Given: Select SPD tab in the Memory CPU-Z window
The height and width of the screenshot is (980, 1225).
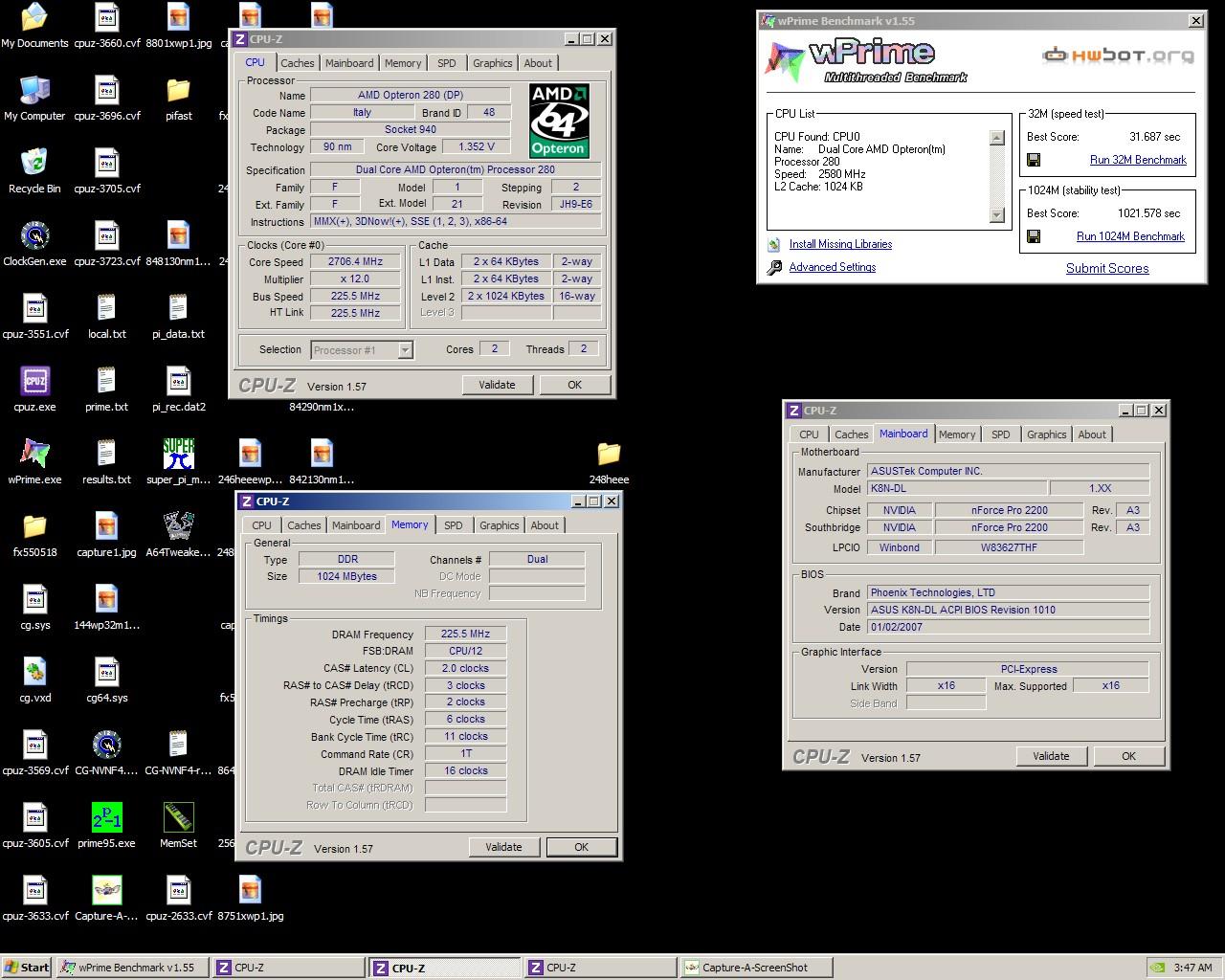Looking at the screenshot, I should coord(454,525).
